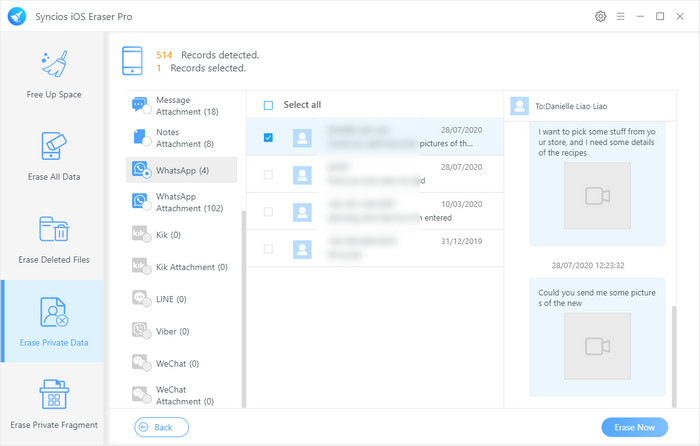The height and width of the screenshot is (446, 700).
Task: Select the Erase Private Data icon
Action: (54, 312)
